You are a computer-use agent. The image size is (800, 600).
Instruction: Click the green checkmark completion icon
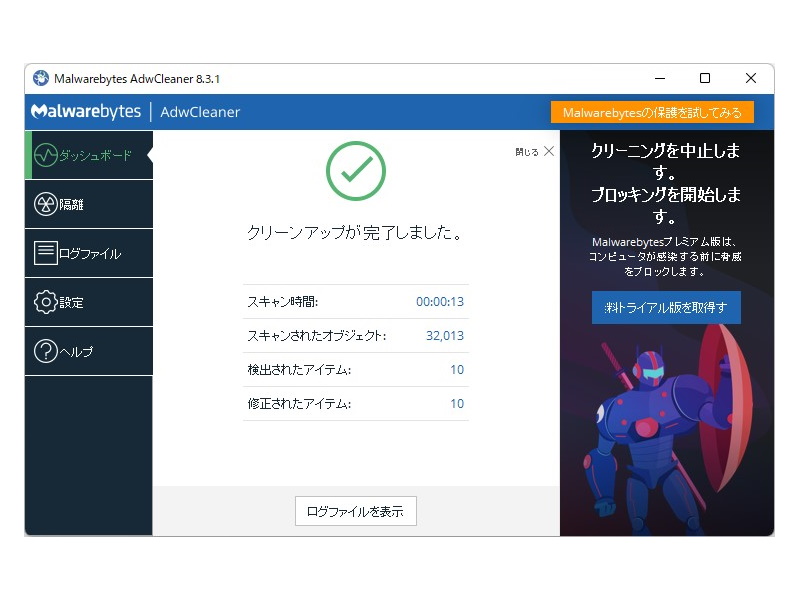(356, 171)
